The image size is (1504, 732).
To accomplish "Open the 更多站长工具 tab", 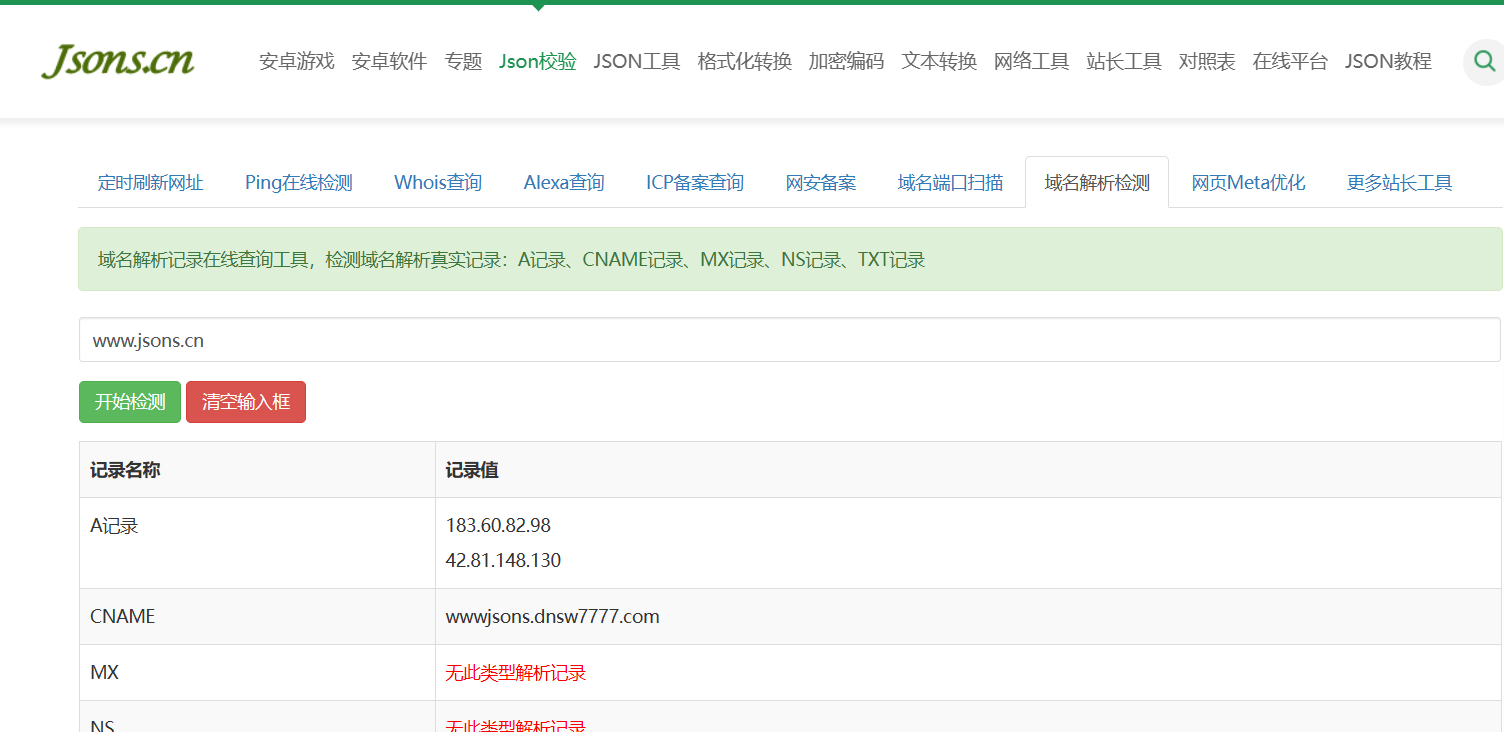I will click(1399, 183).
